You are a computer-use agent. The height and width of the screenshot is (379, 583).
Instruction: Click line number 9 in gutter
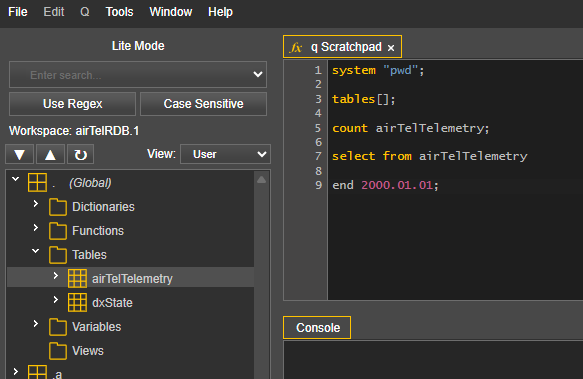click(x=318, y=185)
